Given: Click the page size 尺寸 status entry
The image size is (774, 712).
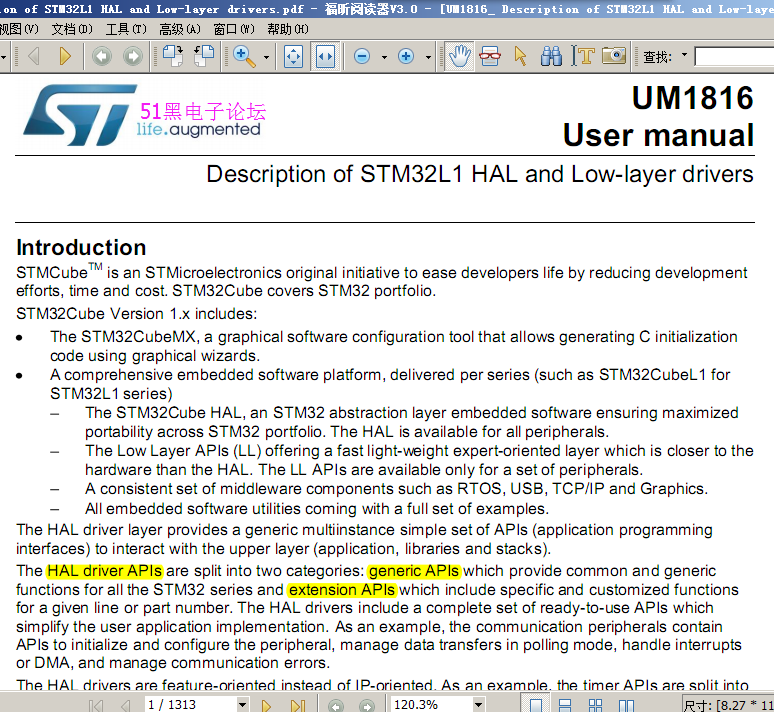Looking at the screenshot, I should [x=728, y=705].
